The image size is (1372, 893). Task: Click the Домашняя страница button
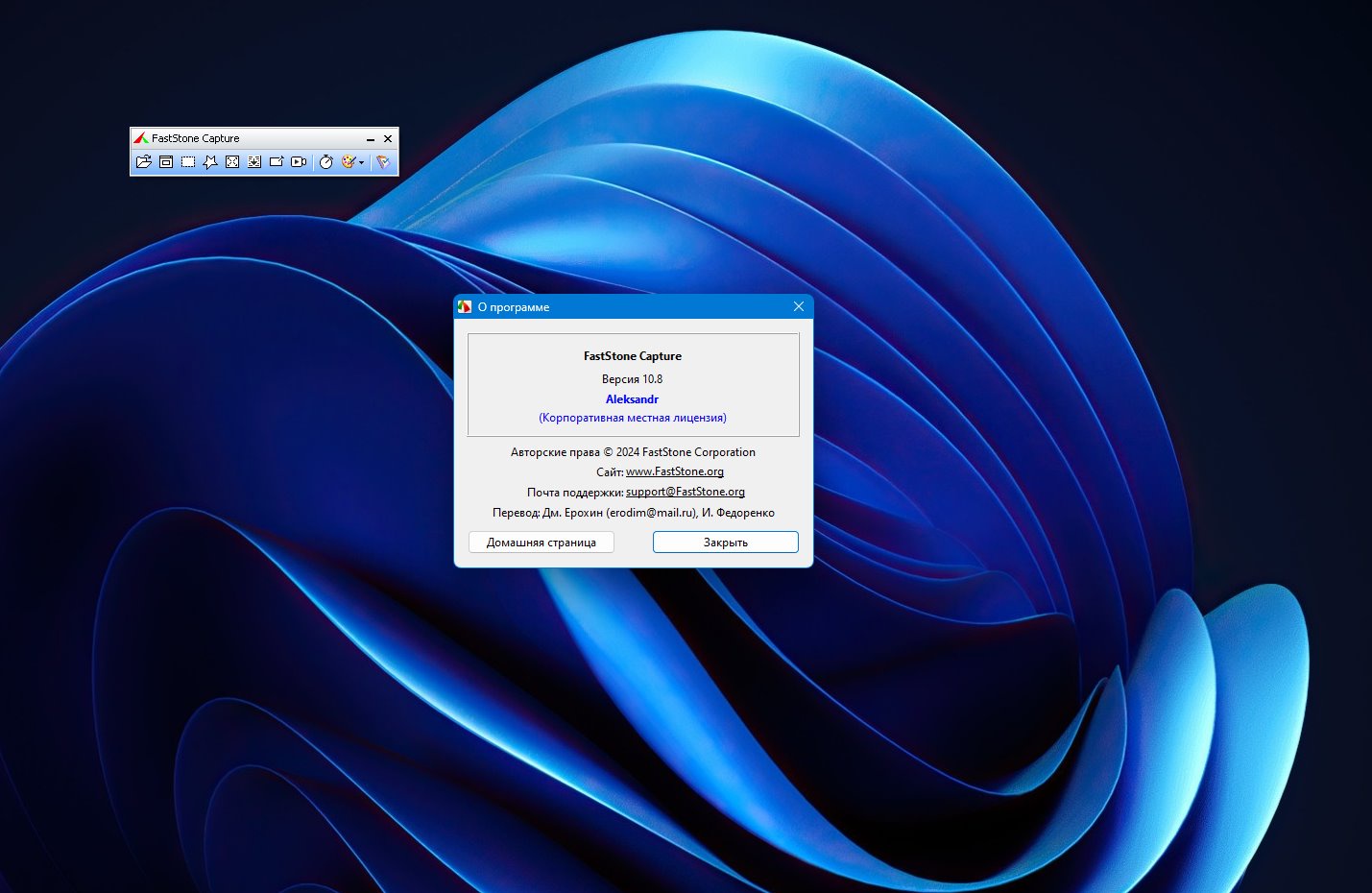[542, 543]
